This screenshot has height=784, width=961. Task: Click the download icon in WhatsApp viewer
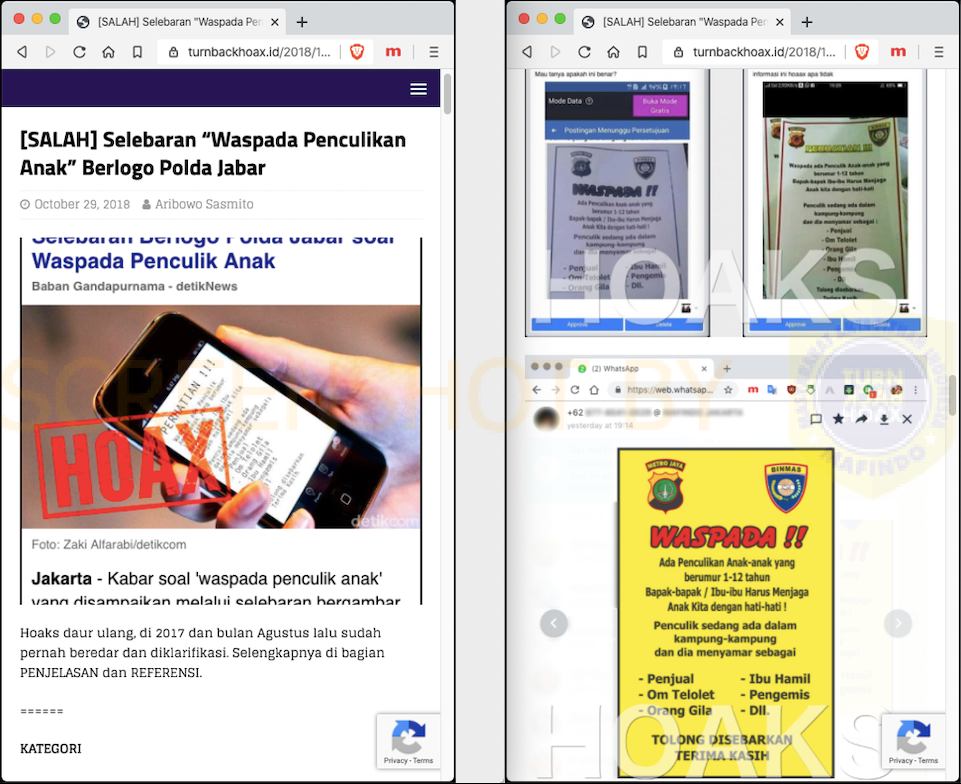click(884, 419)
